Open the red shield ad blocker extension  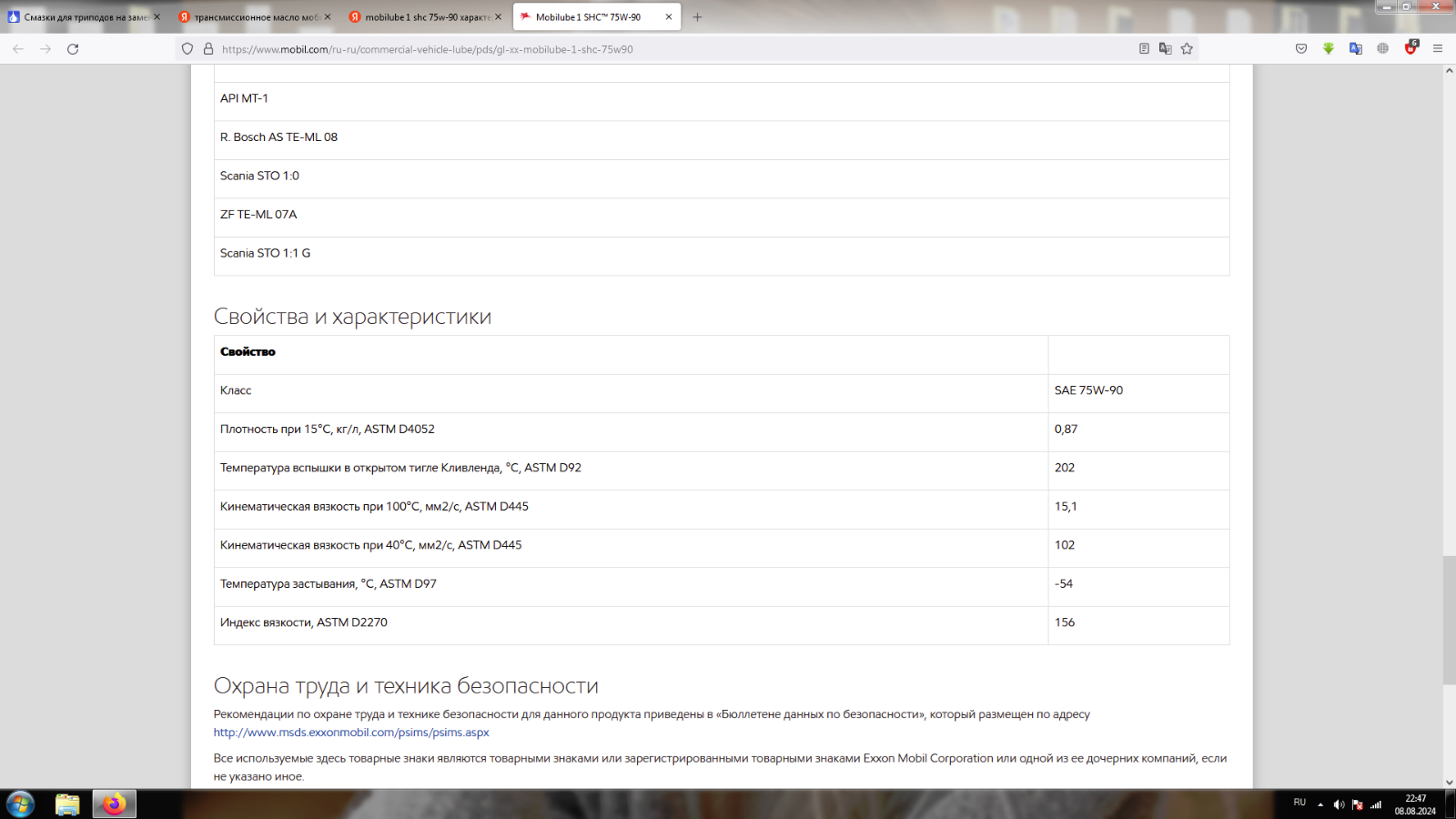tap(1410, 48)
